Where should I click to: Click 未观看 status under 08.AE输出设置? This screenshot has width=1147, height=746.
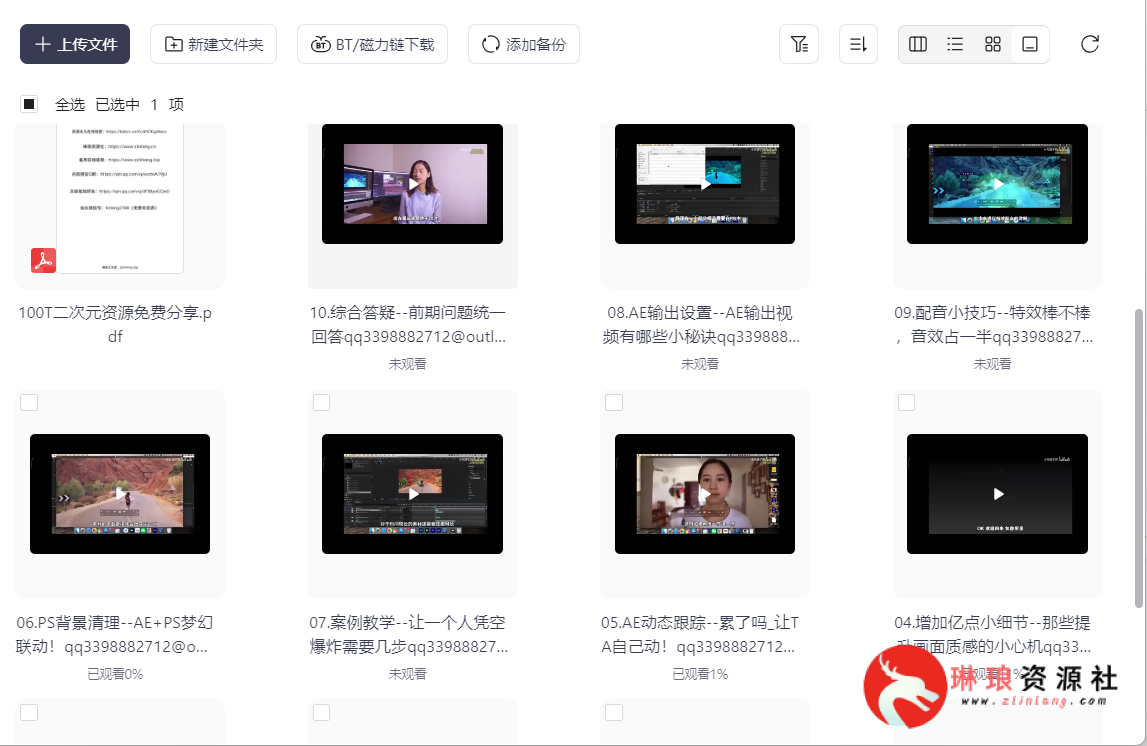tap(700, 363)
